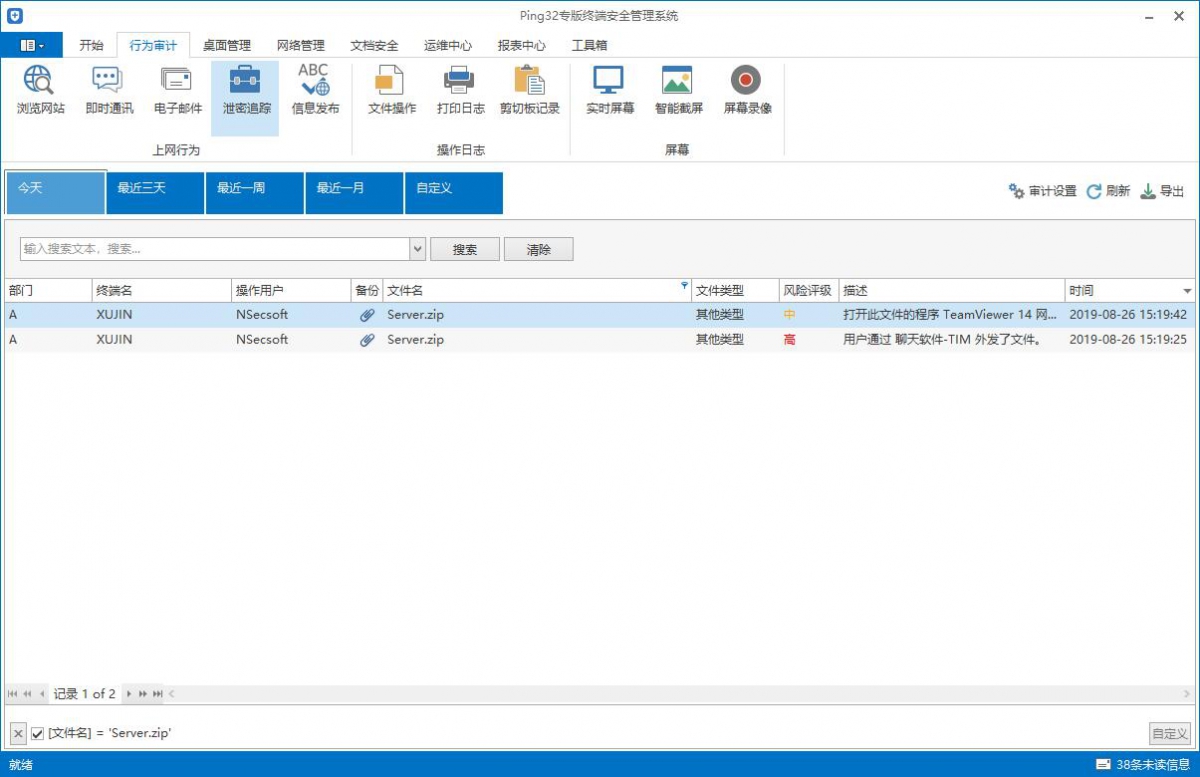Select 今天 time range tab
Image resolution: width=1200 pixels, height=777 pixels.
55,192
